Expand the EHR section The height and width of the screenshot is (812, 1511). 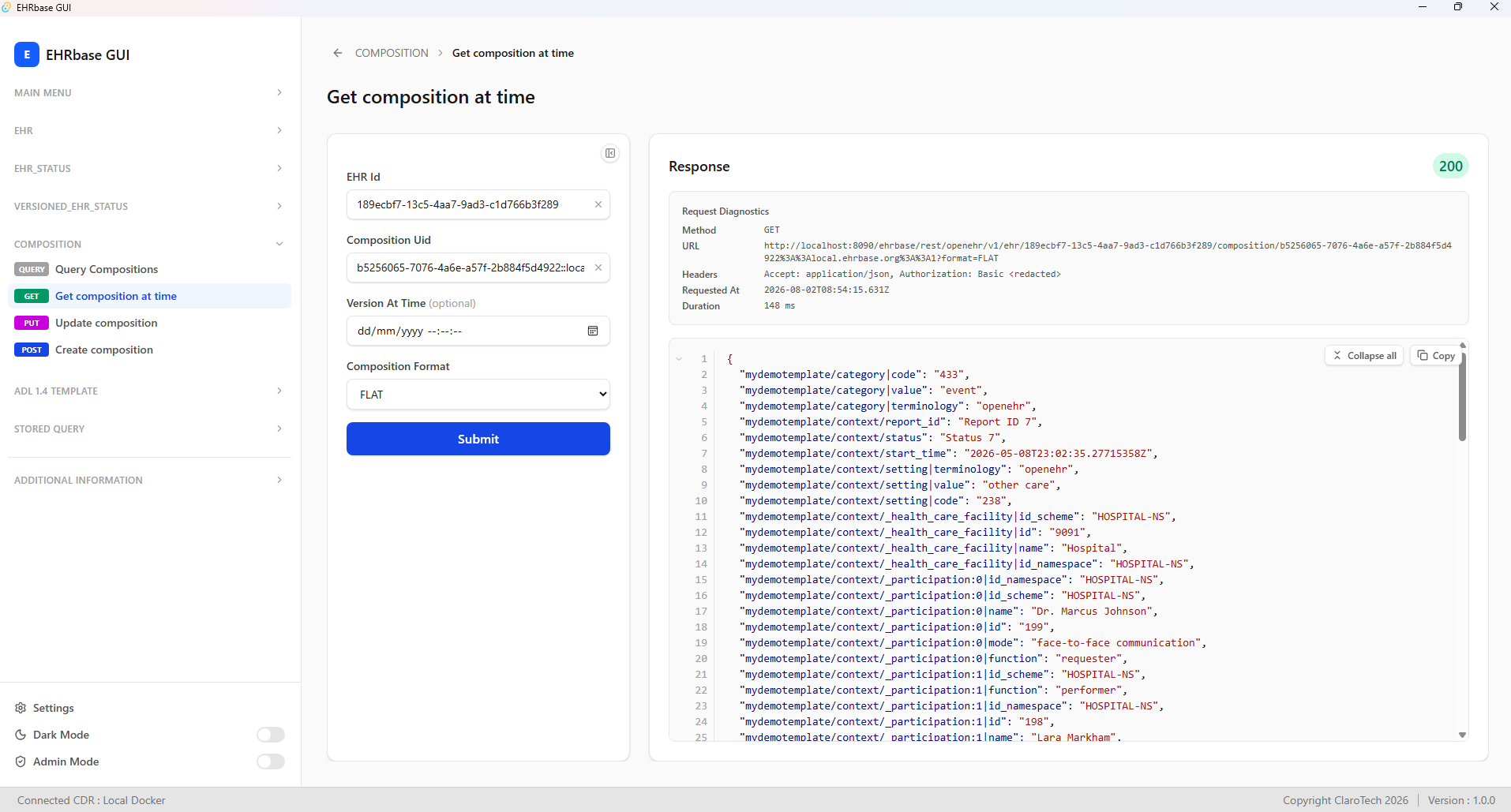pos(149,130)
